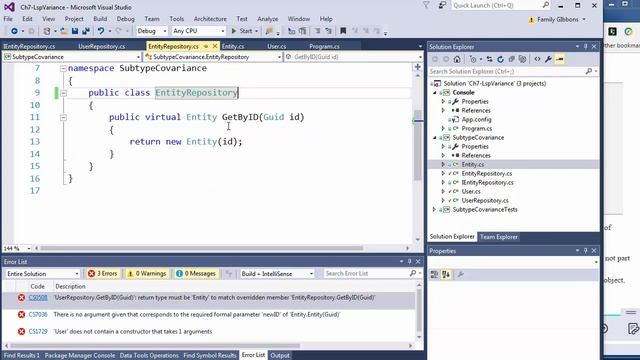The height and width of the screenshot is (360, 640).
Task: Click the Refresh icon in Solution Explorer
Action: [500, 59]
